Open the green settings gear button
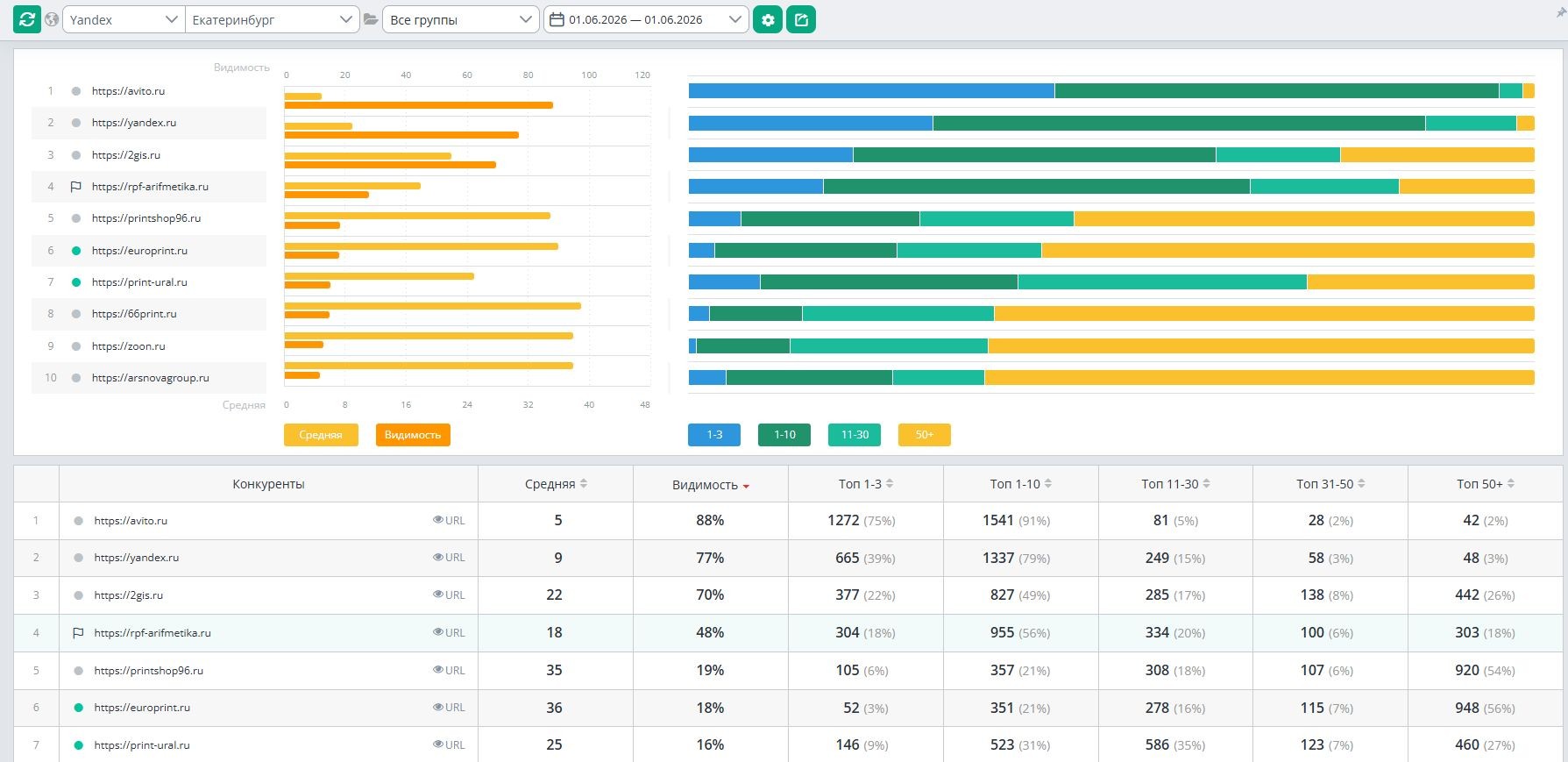The image size is (1568, 762). 768,19
